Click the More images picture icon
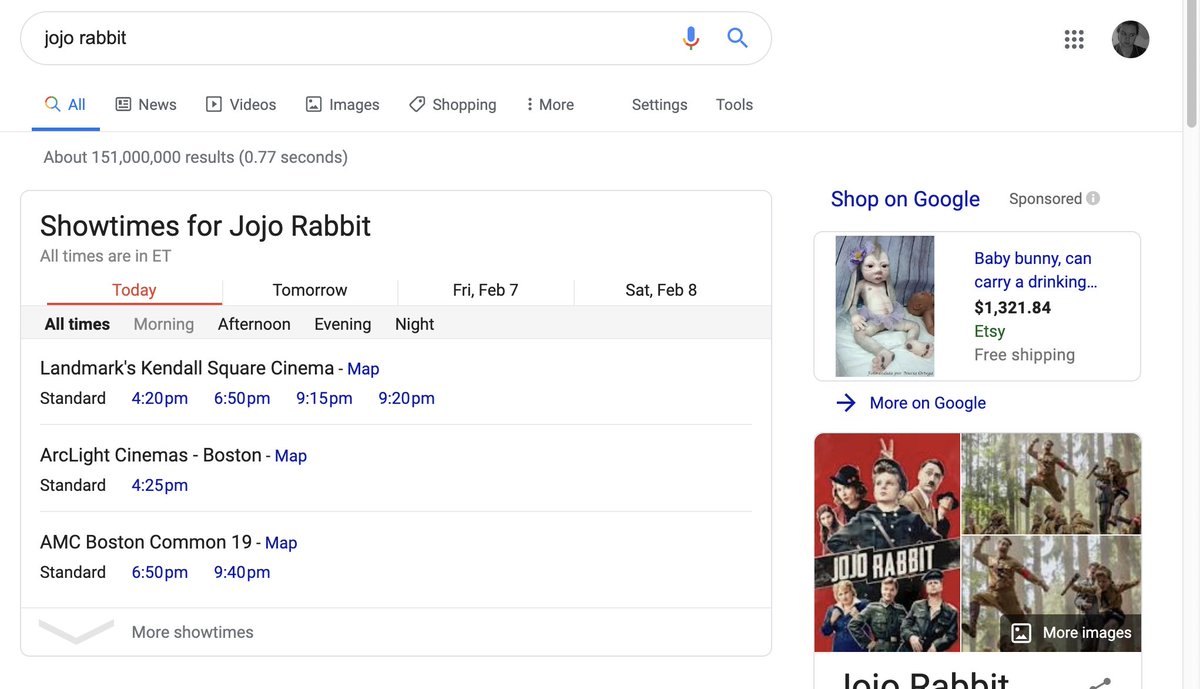The height and width of the screenshot is (689, 1200). tap(1021, 633)
